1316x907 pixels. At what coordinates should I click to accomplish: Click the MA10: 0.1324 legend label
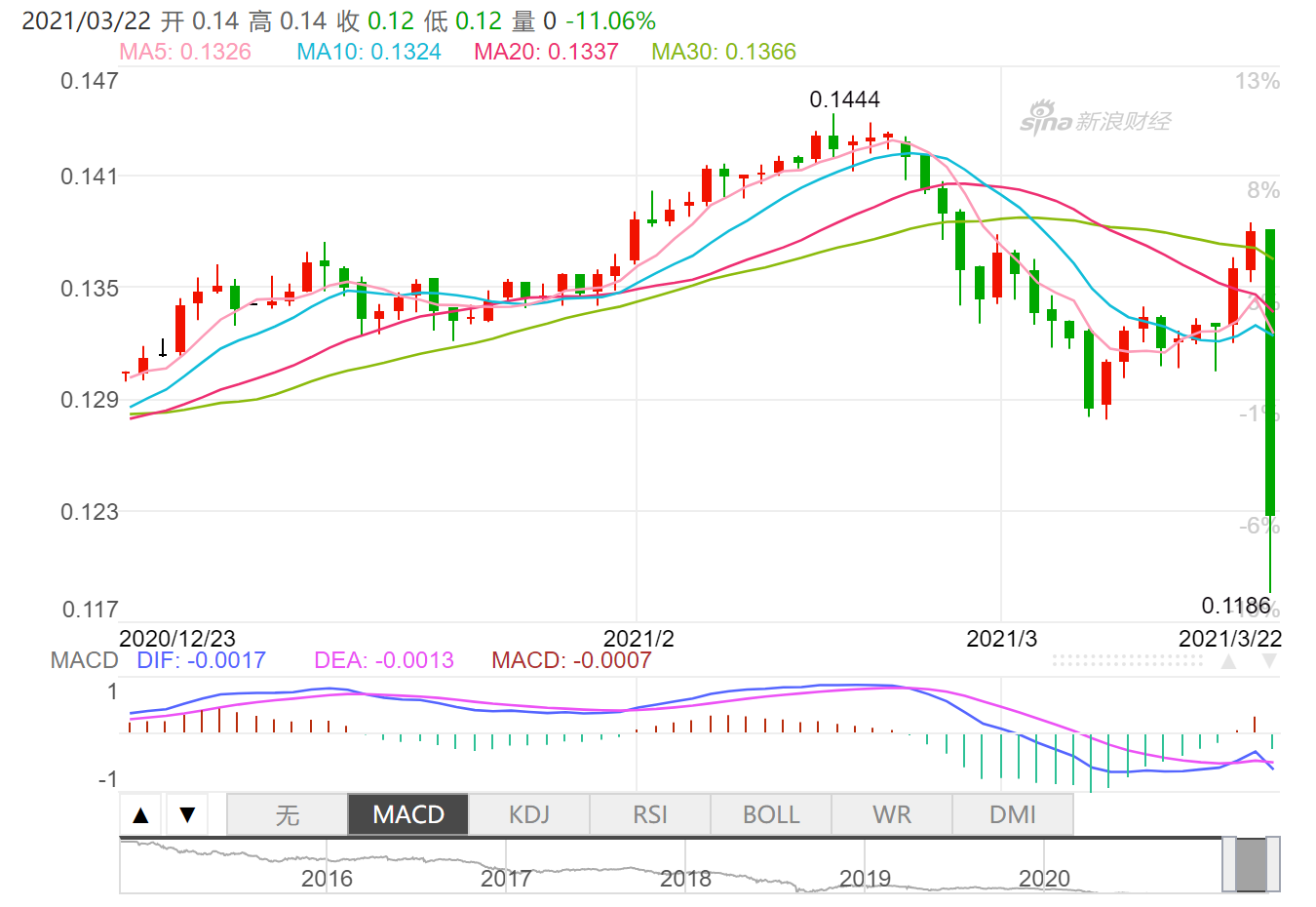(x=368, y=52)
